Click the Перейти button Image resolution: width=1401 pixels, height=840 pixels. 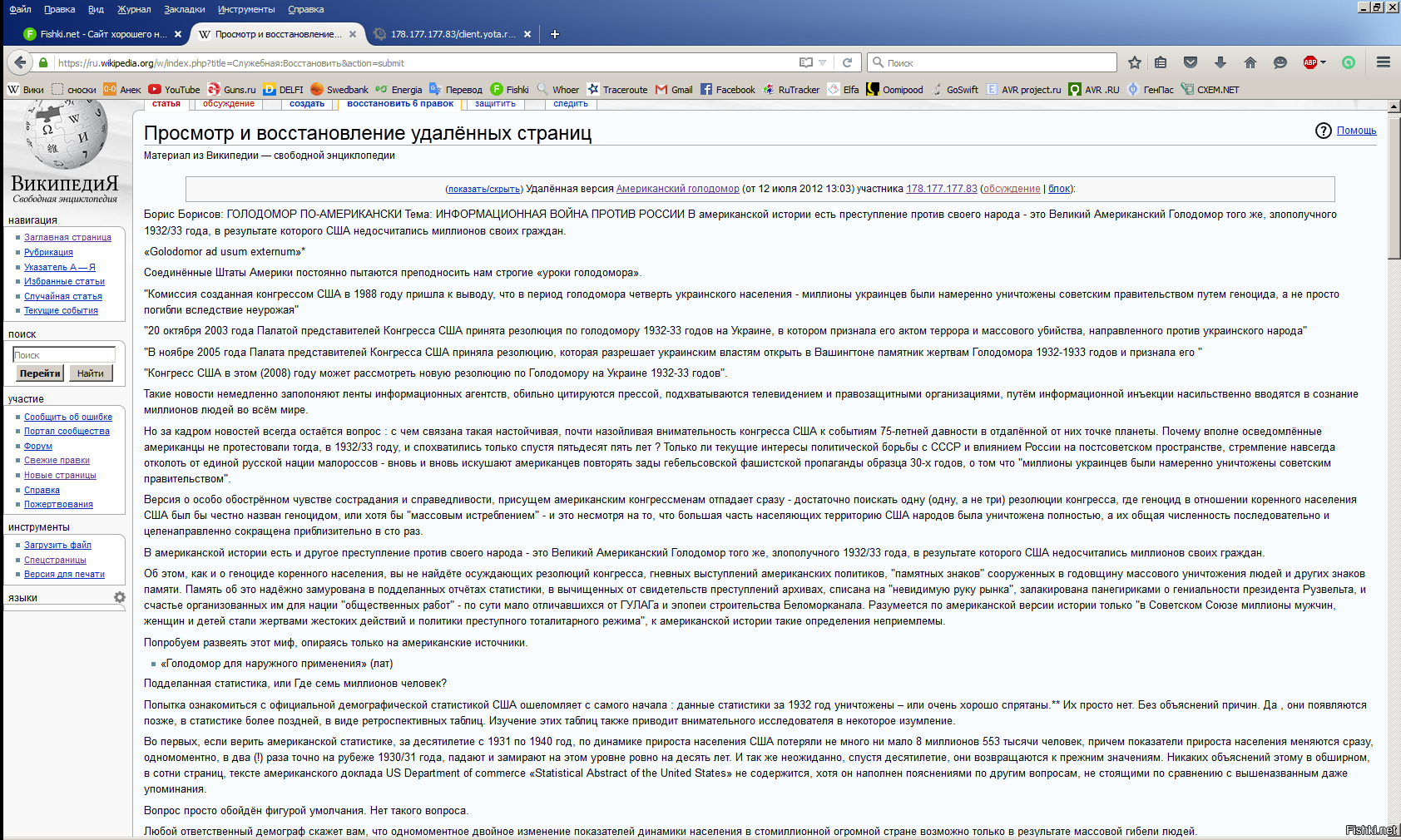[x=40, y=373]
